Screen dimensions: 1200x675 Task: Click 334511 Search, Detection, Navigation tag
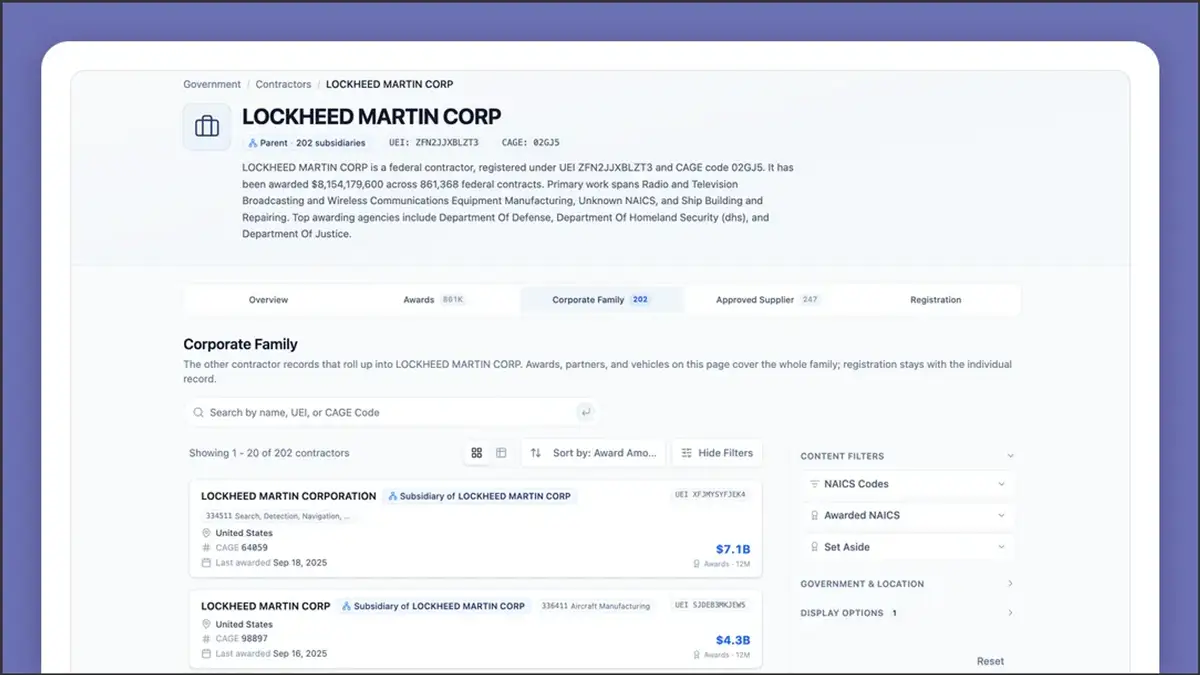(x=278, y=517)
